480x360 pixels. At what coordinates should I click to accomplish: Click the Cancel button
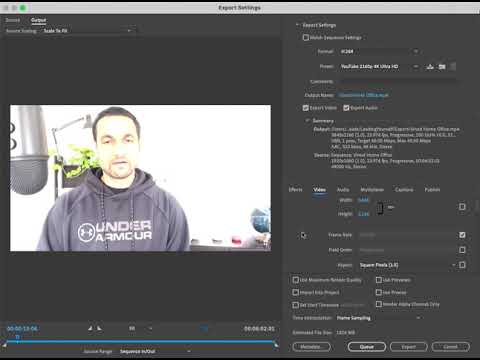point(451,347)
